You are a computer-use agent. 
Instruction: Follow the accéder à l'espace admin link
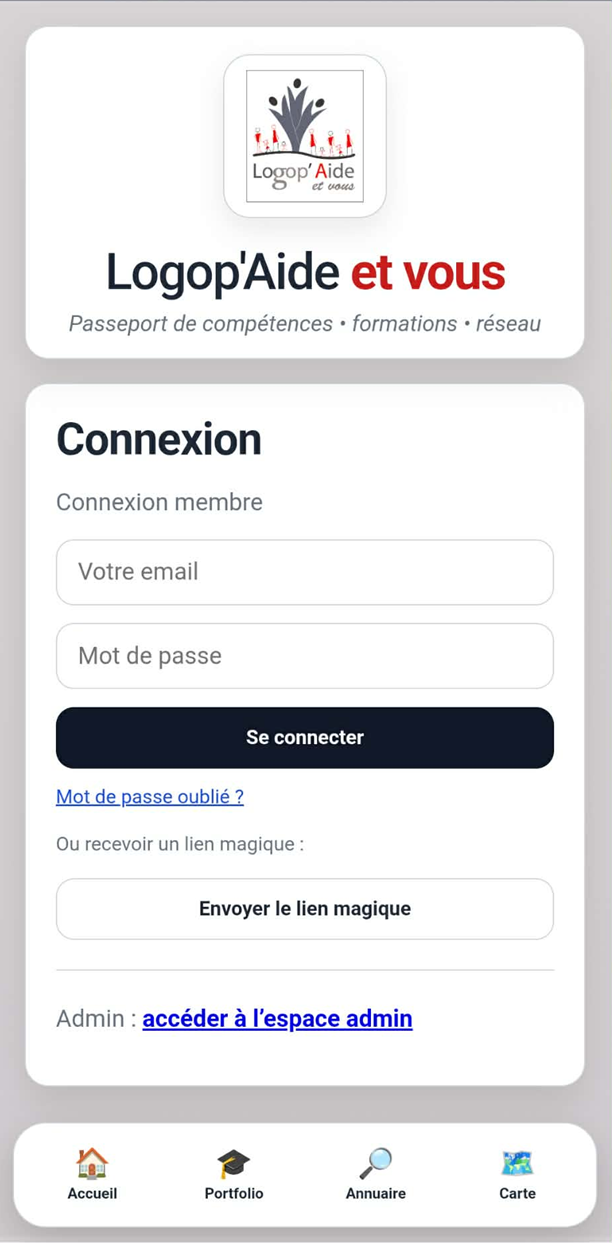277,1019
